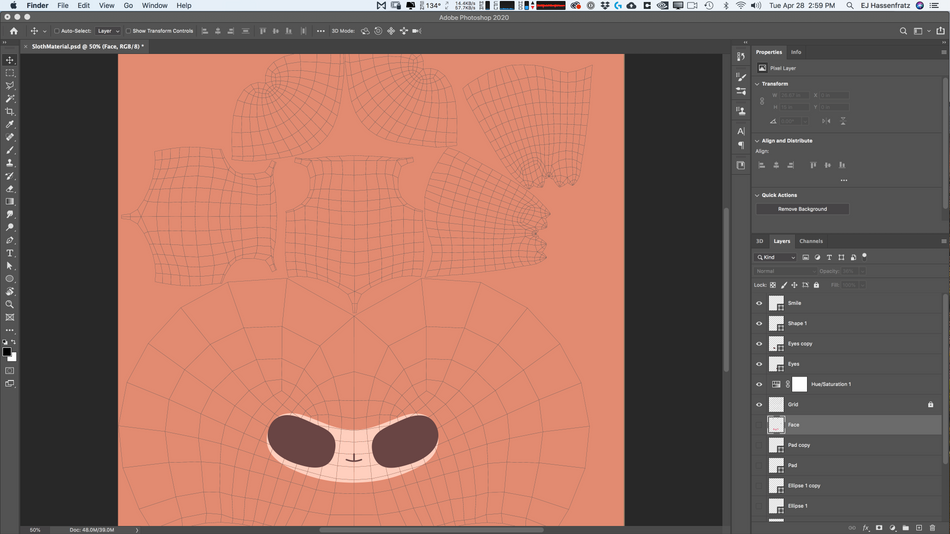This screenshot has height=534, width=950.
Task: Select the Lasso tool
Action: coord(10,85)
